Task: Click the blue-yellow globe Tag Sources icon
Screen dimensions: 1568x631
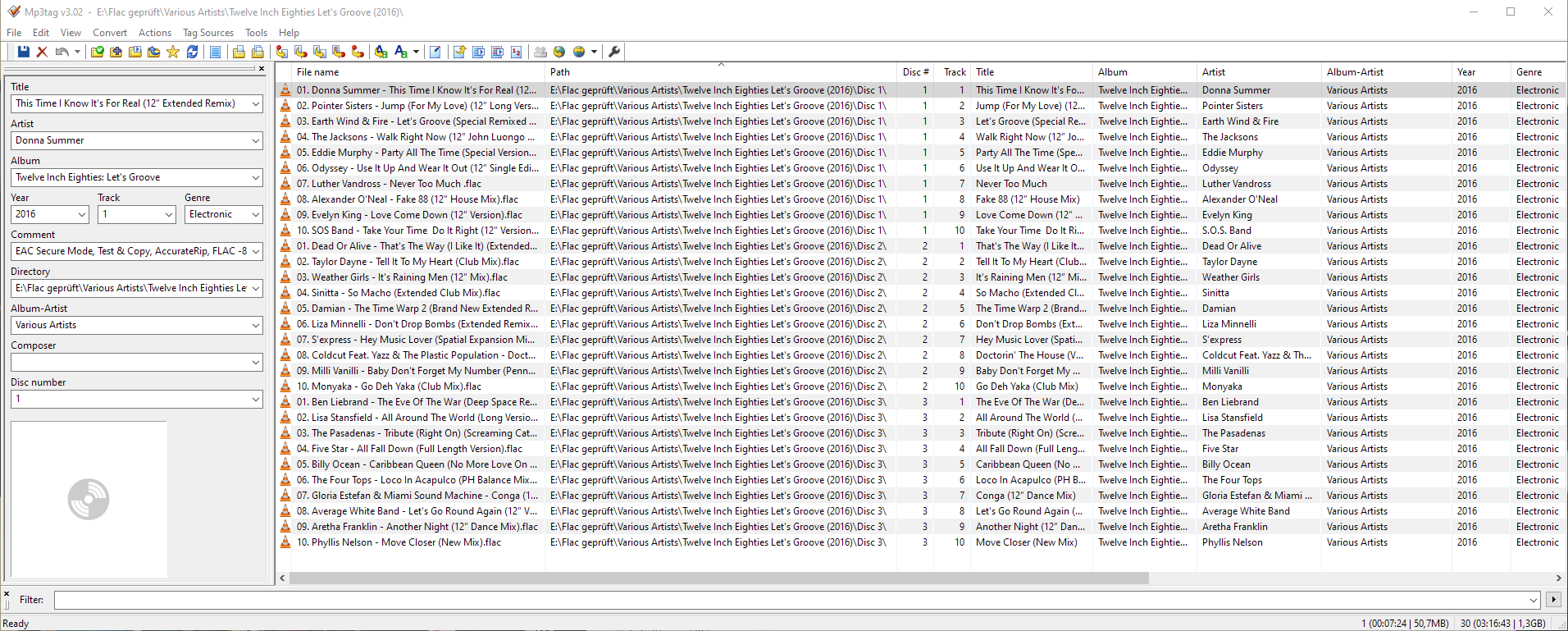Action: click(579, 52)
